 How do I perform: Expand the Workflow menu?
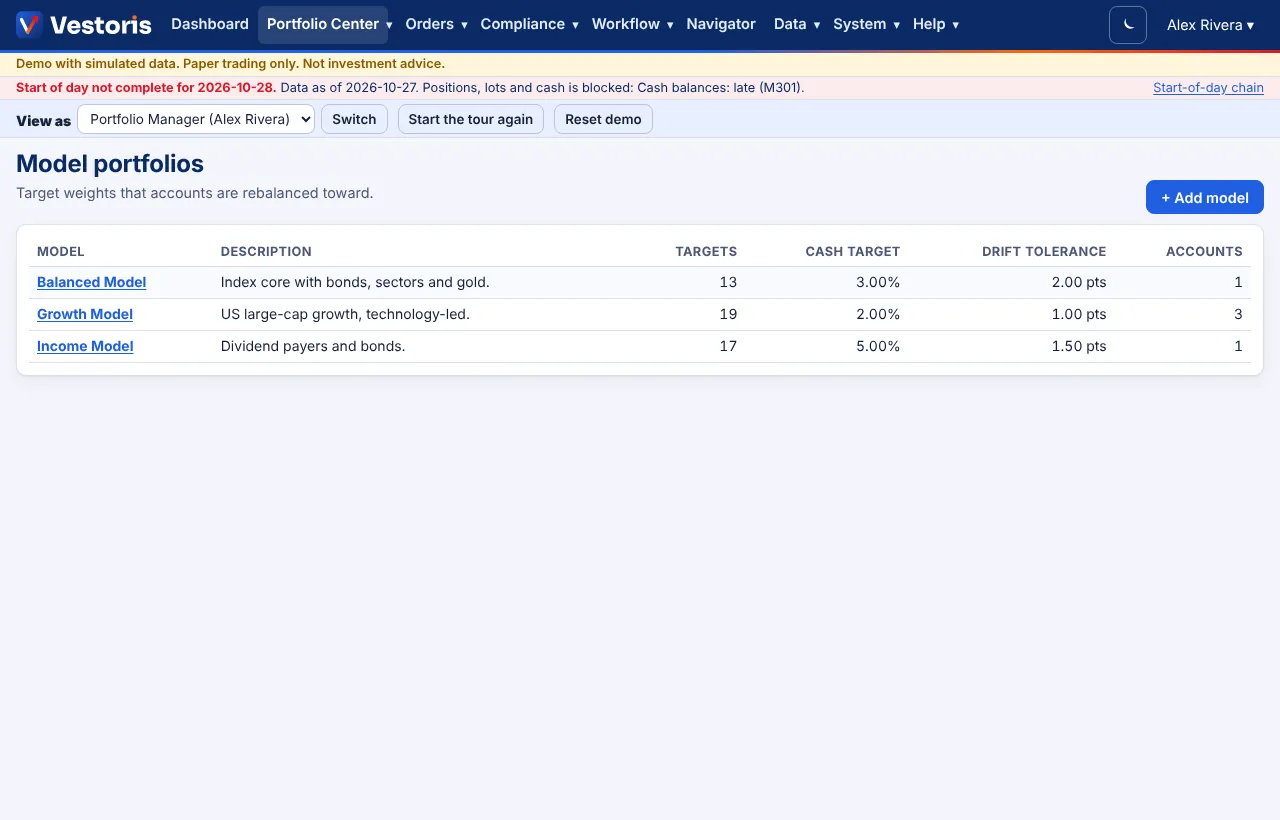pyautogui.click(x=632, y=25)
